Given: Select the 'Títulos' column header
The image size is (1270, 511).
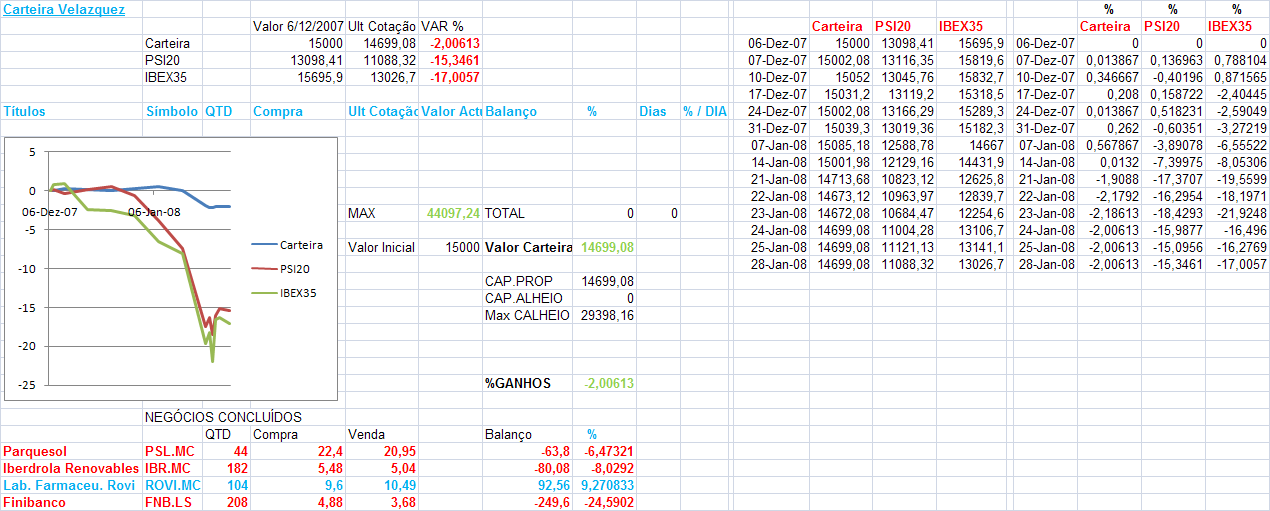Looking at the screenshot, I should point(24,112).
